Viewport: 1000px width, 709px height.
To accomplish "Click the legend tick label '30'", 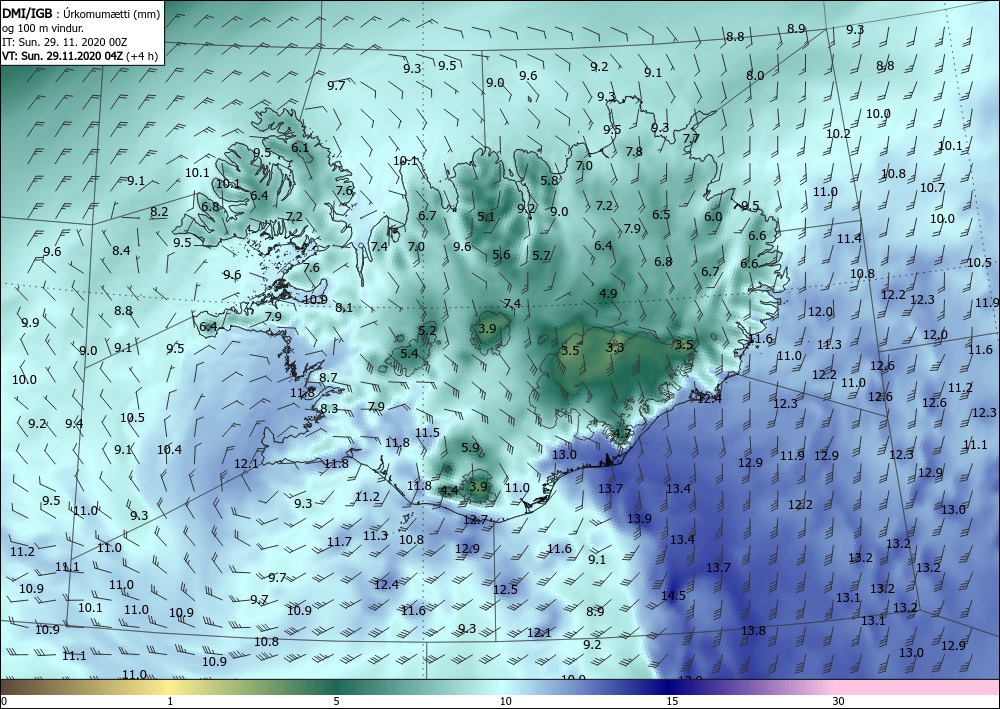I will (839, 701).
